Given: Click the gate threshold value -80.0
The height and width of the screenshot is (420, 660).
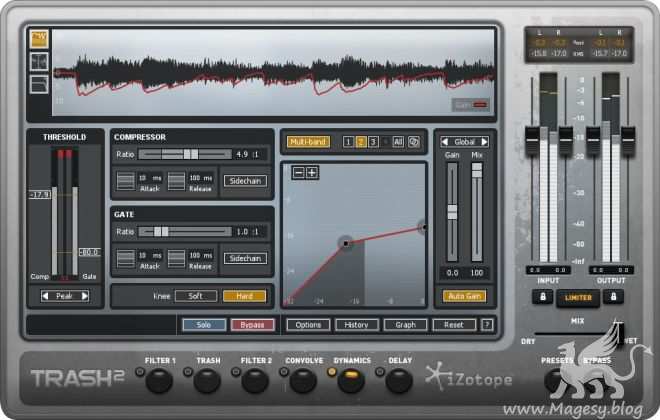Looking at the screenshot, I should pyautogui.click(x=89, y=252).
